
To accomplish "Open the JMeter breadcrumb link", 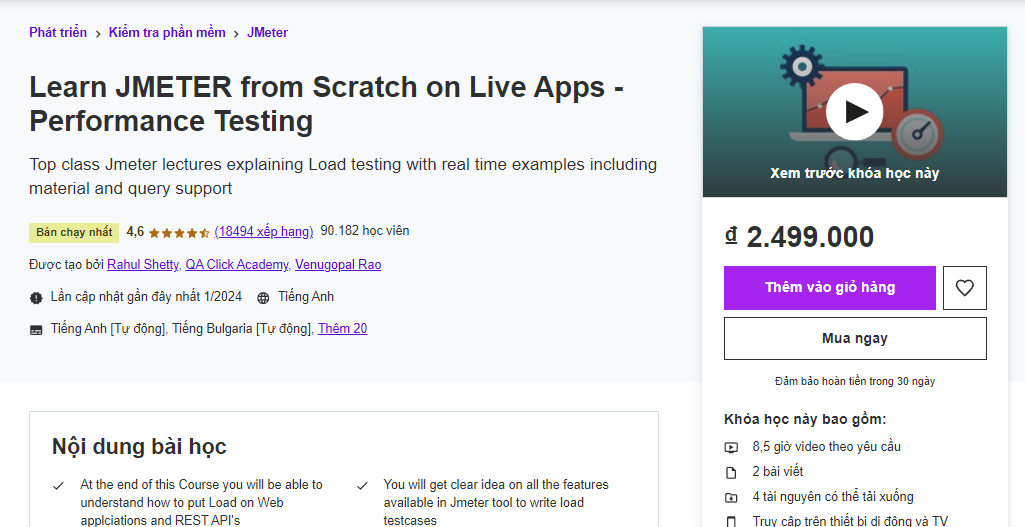I will [x=267, y=33].
